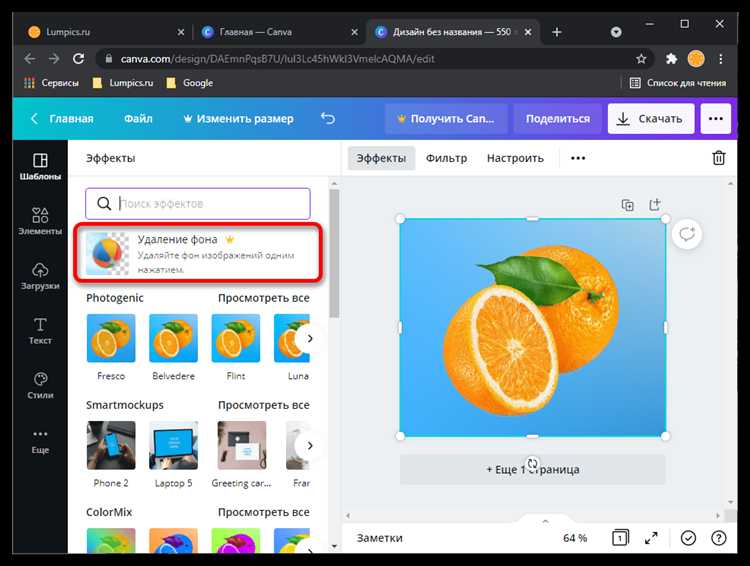This screenshot has width=750, height=566.
Task: Undo the last action in Canva
Action: tap(328, 118)
